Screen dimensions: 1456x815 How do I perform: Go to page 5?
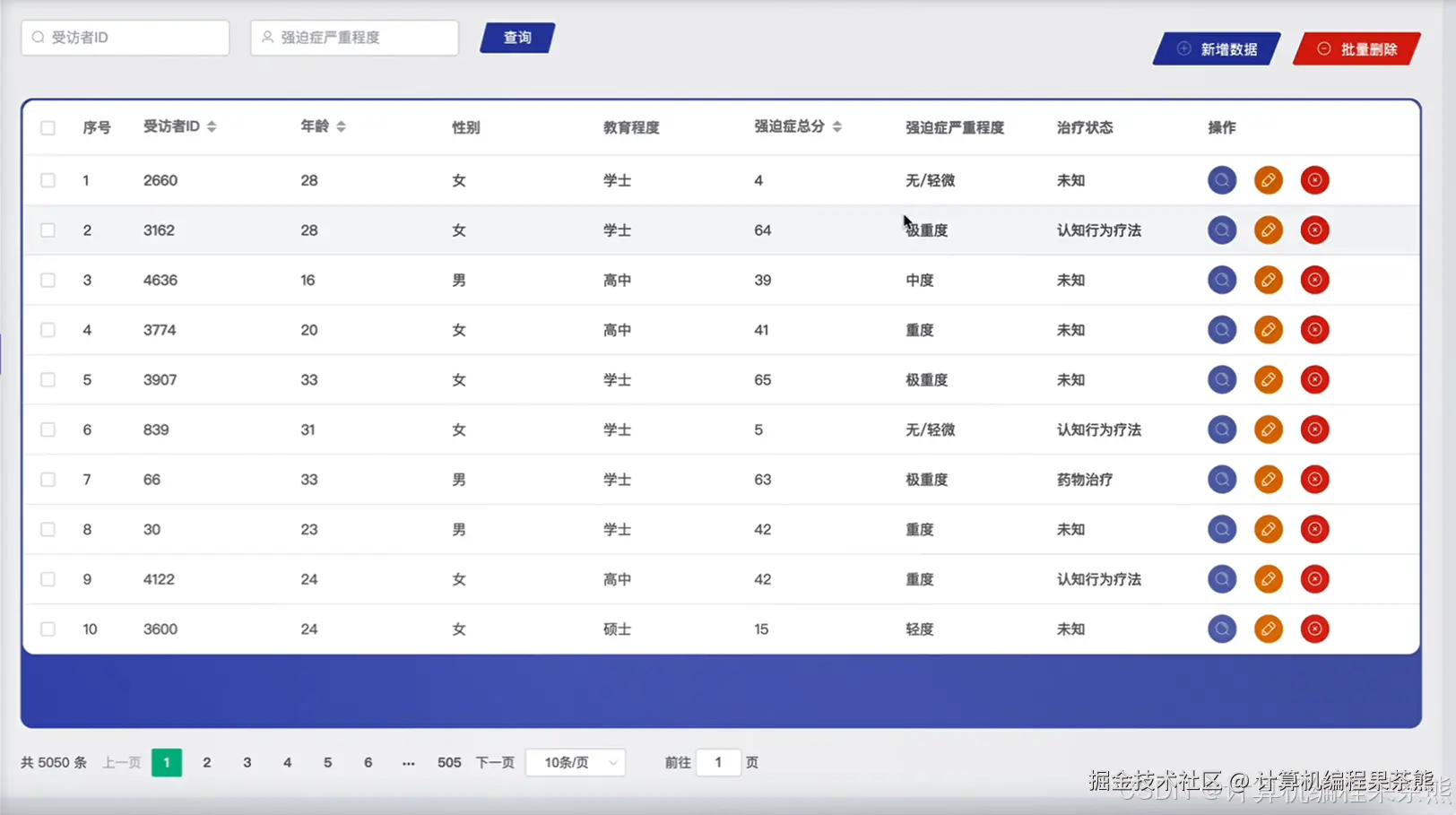tap(328, 762)
